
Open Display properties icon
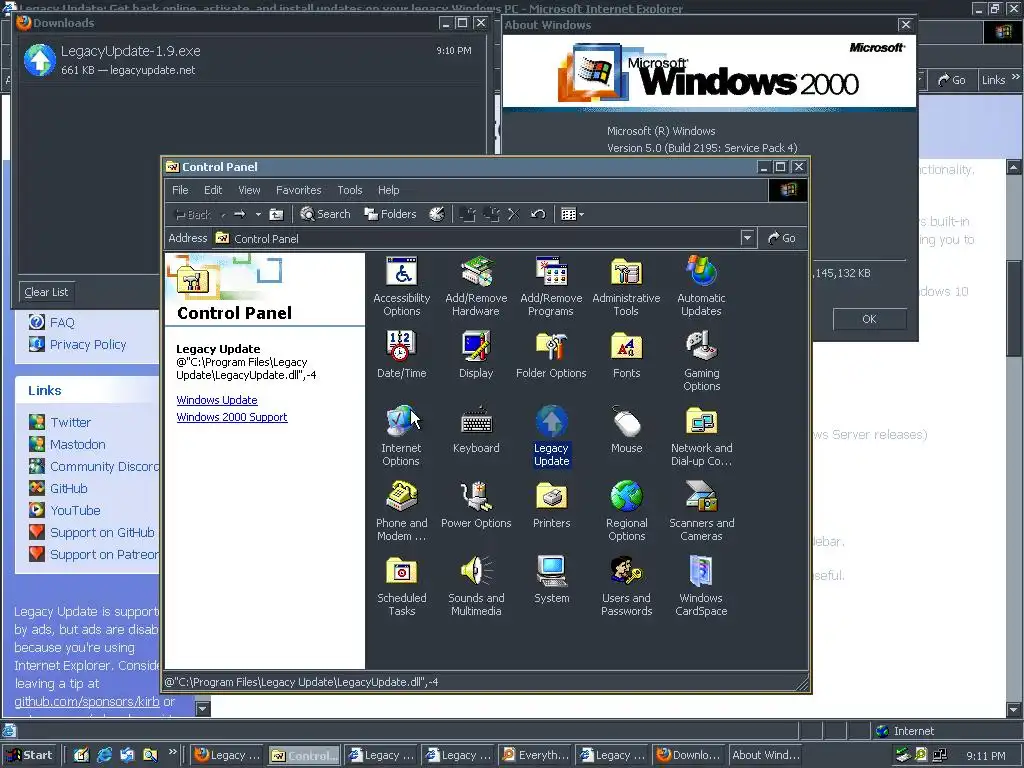pos(476,355)
